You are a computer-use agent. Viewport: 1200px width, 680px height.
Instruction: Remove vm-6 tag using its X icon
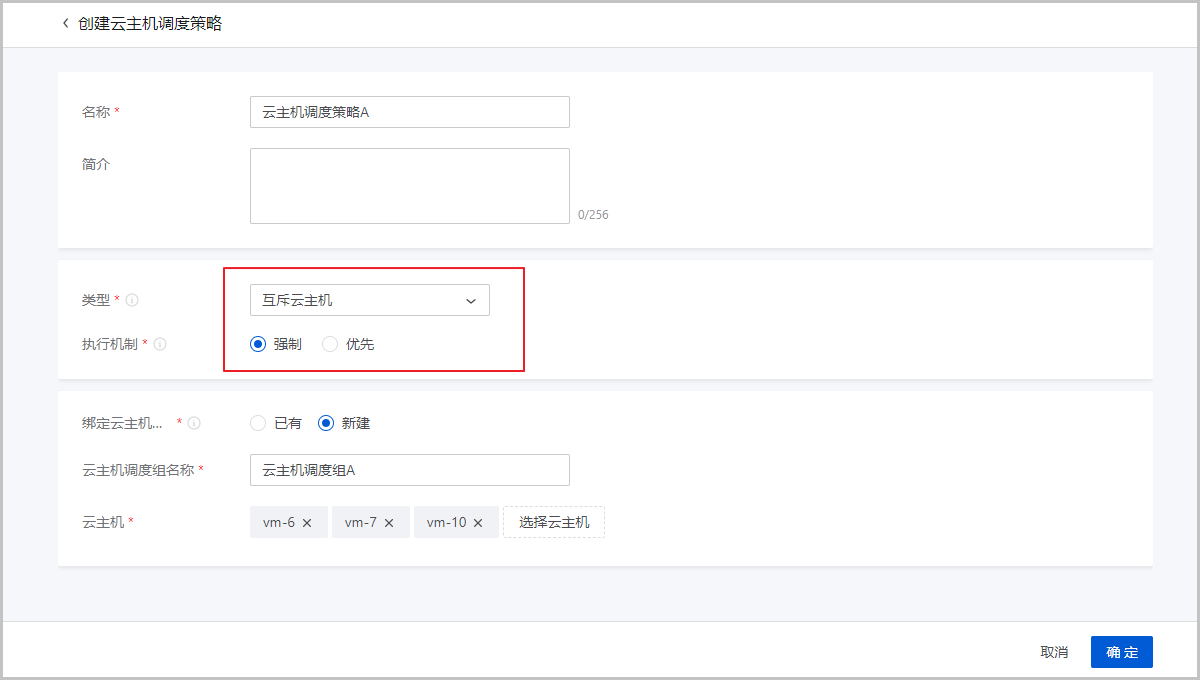307,522
